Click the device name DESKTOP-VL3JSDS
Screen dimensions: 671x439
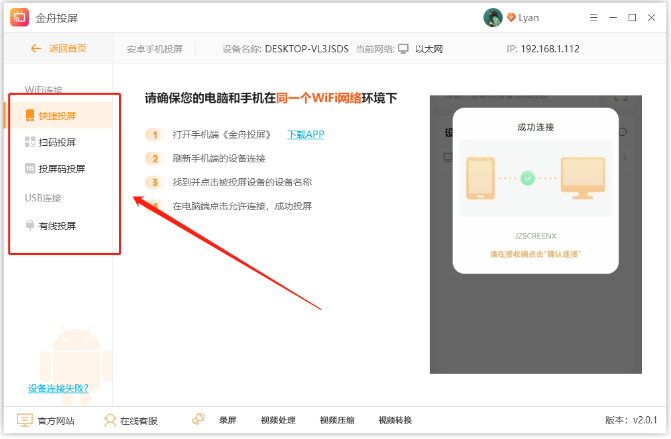[307, 49]
